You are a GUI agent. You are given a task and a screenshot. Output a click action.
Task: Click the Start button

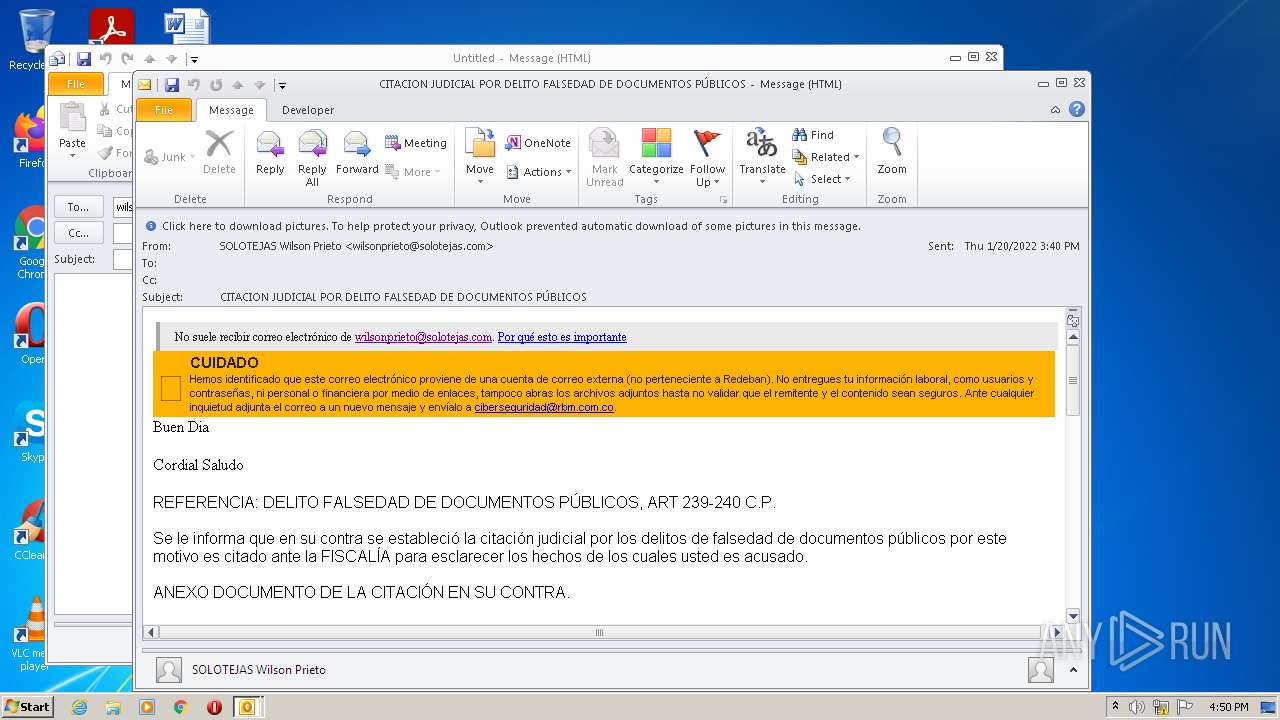click(x=27, y=706)
